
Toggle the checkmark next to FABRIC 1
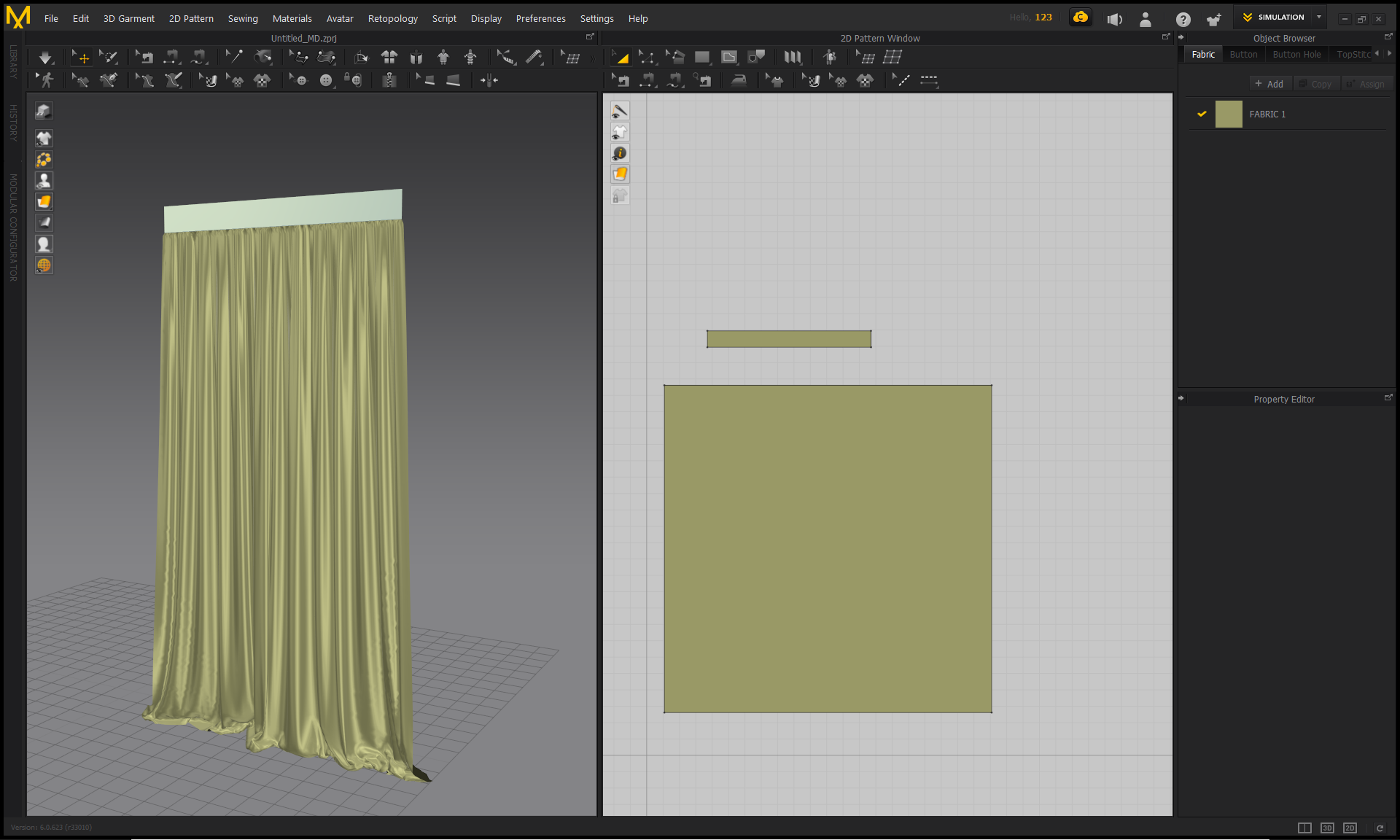tap(1202, 114)
